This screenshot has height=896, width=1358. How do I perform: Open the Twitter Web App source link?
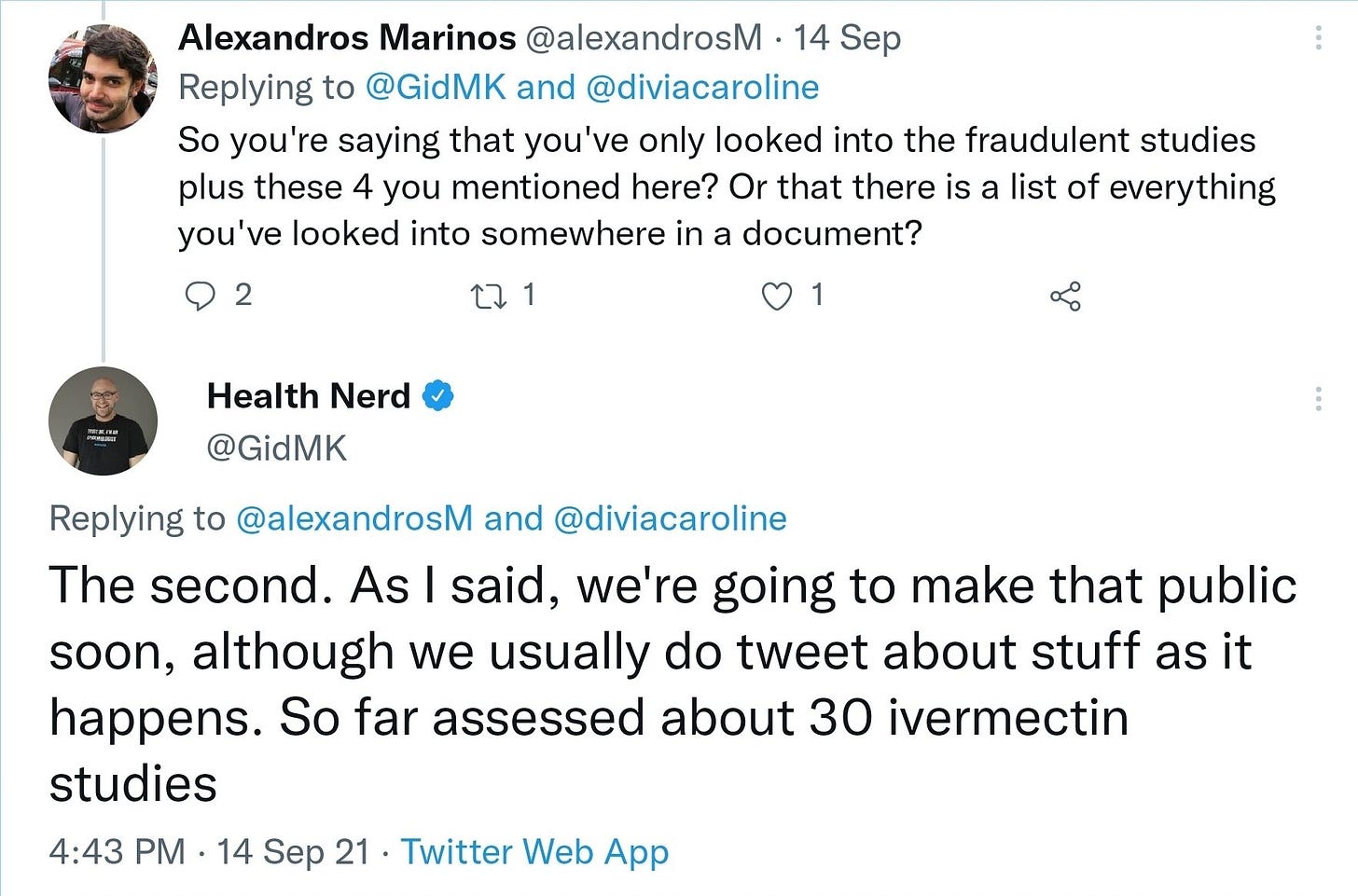535,852
